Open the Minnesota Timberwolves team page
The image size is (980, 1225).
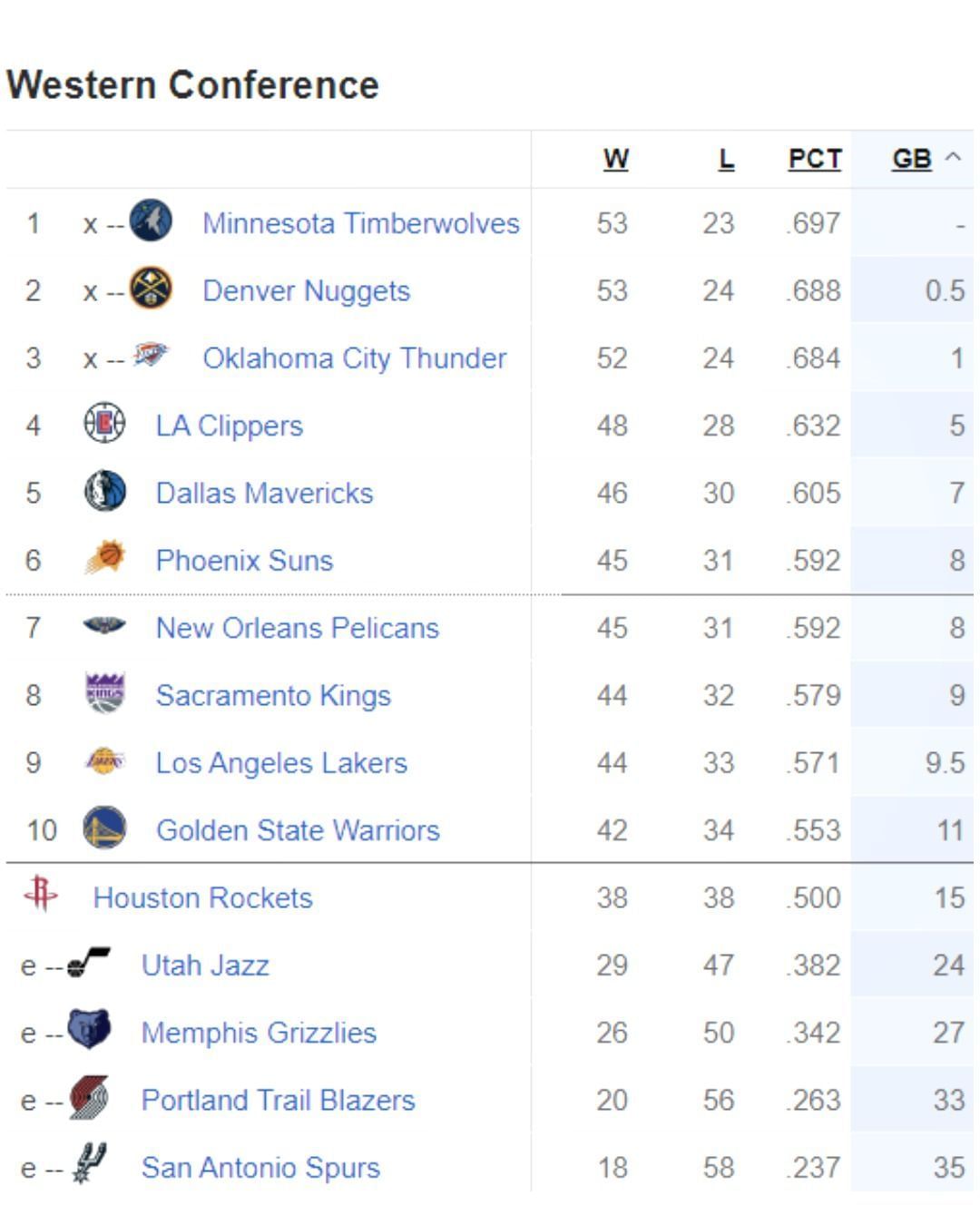point(361,222)
